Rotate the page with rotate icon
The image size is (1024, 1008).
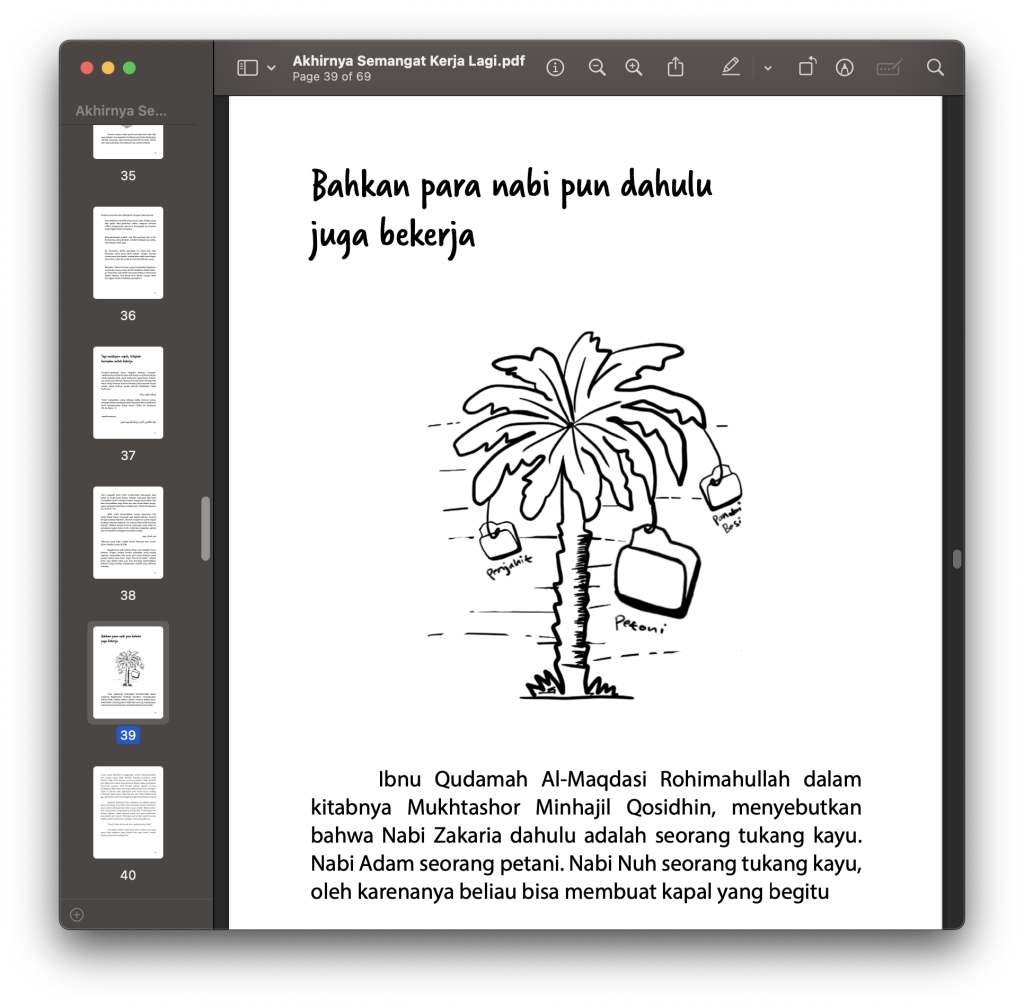click(x=807, y=67)
